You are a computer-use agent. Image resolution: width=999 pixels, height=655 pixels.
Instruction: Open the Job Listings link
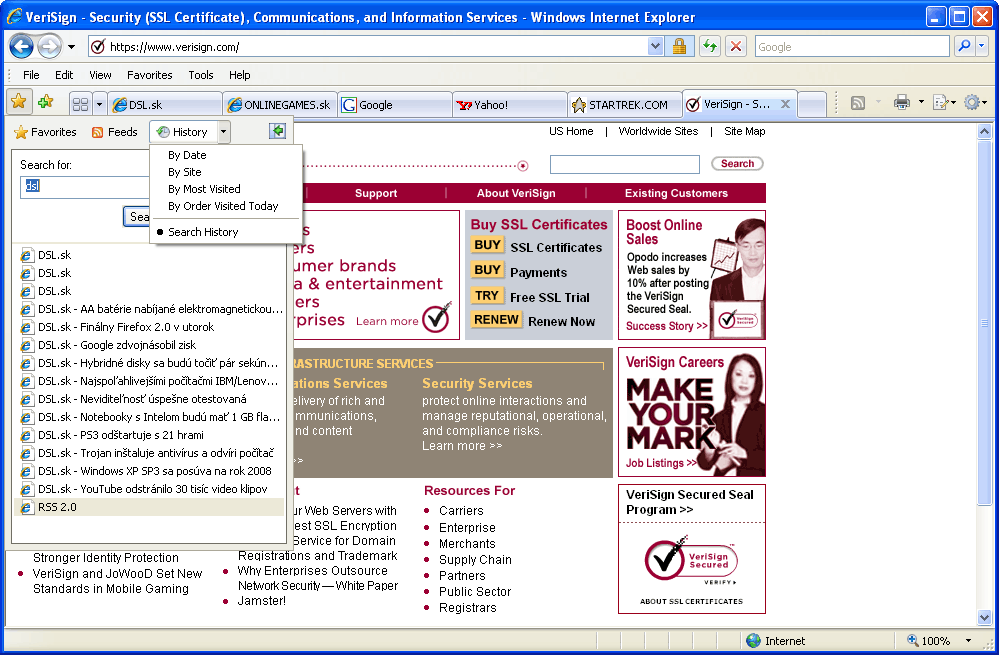click(661, 463)
